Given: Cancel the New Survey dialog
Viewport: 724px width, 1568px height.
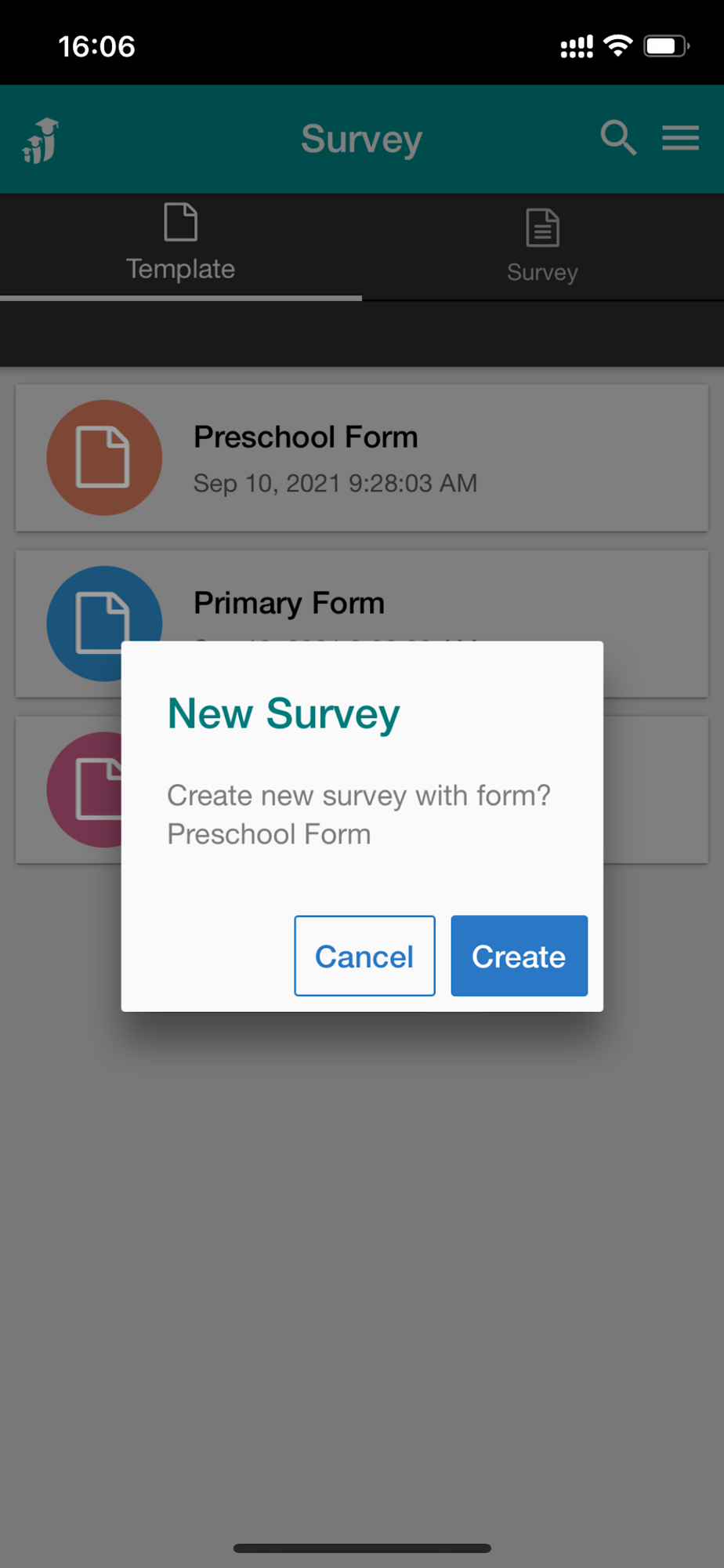Looking at the screenshot, I should [x=364, y=956].
